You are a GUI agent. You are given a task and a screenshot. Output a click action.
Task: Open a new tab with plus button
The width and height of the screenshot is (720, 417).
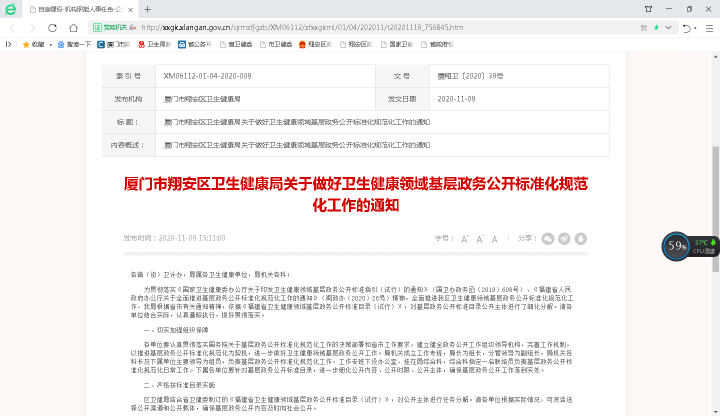point(147,9)
